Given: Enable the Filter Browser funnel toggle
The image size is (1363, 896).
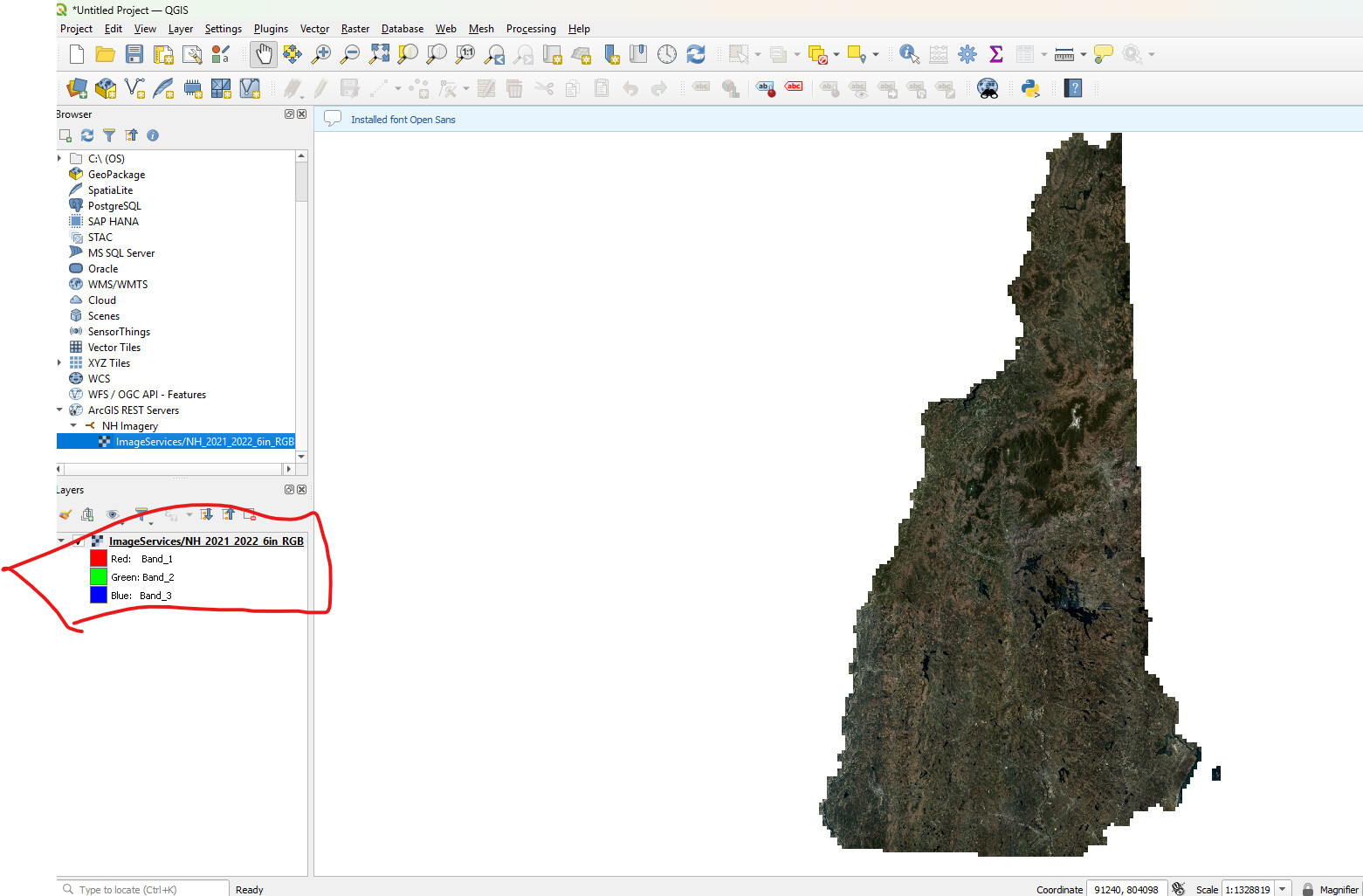Looking at the screenshot, I should point(109,135).
